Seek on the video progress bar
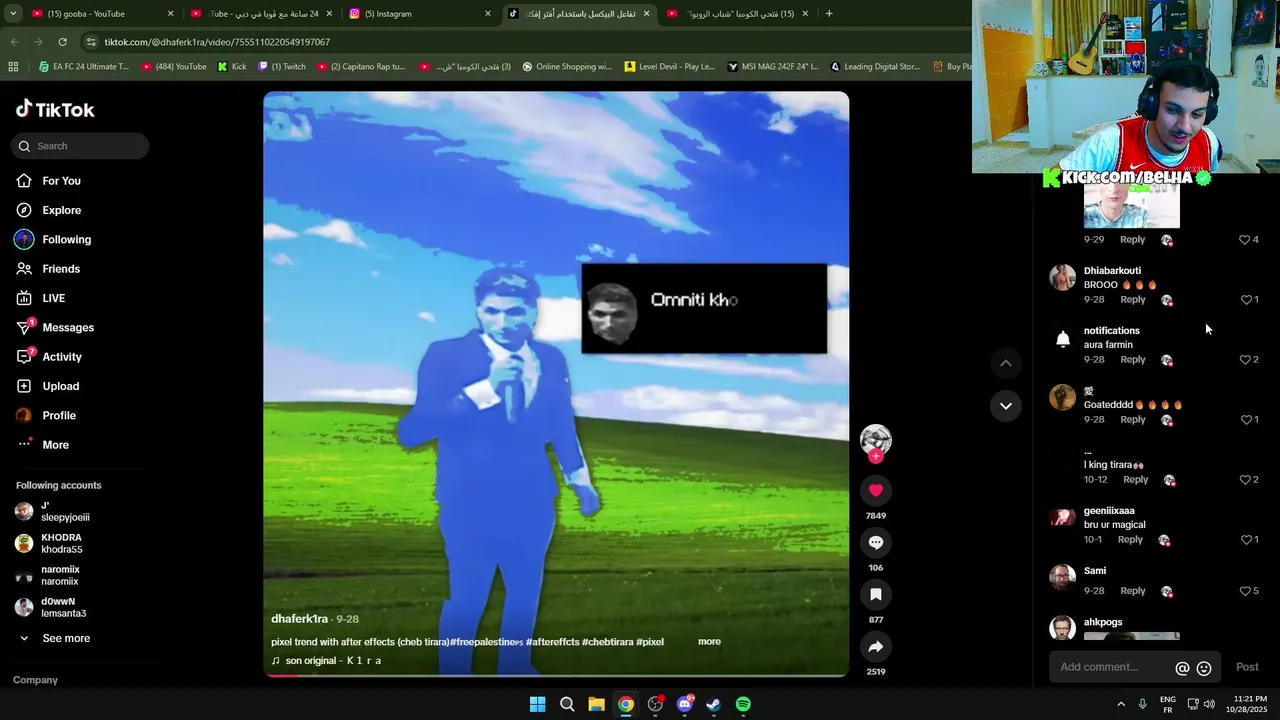The width and height of the screenshot is (1280, 720). coord(556,675)
